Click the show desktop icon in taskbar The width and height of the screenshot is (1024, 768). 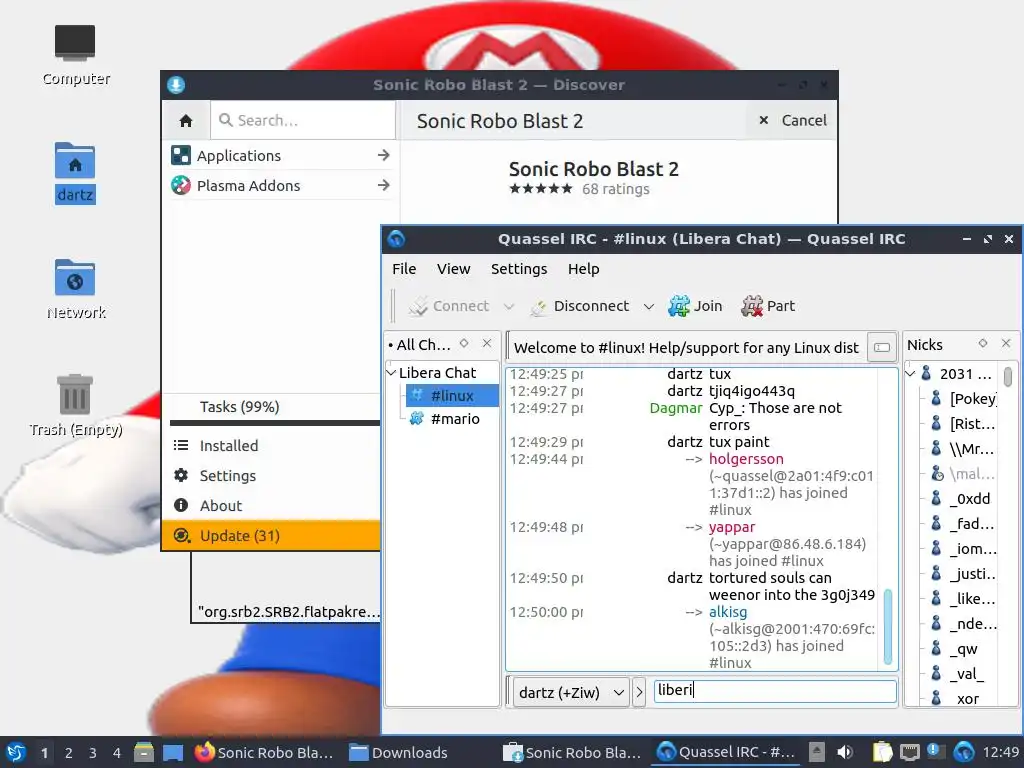tap(173, 752)
